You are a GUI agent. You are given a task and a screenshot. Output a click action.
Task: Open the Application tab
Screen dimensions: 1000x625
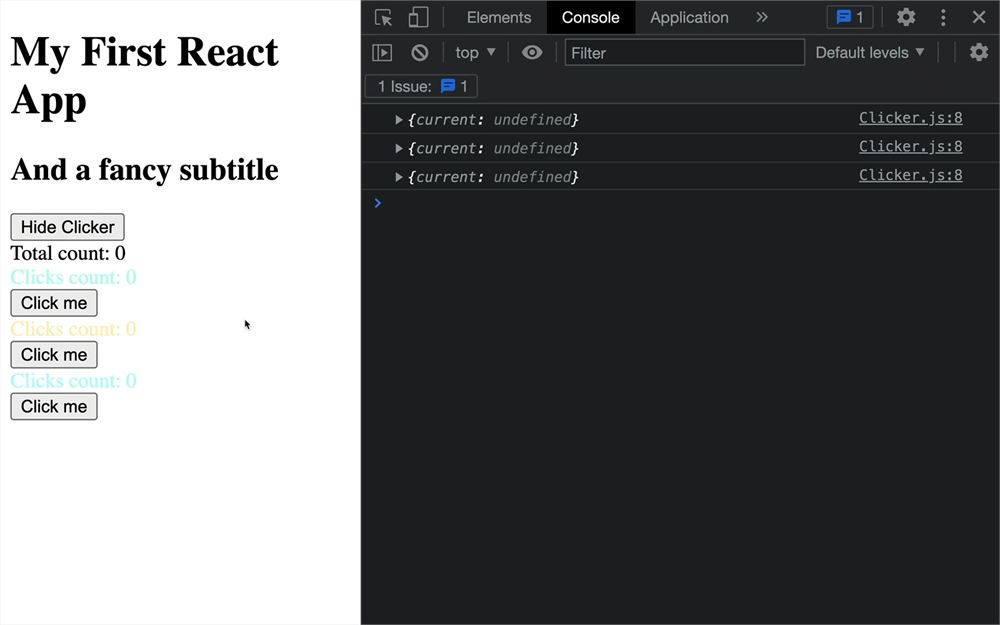coord(689,17)
